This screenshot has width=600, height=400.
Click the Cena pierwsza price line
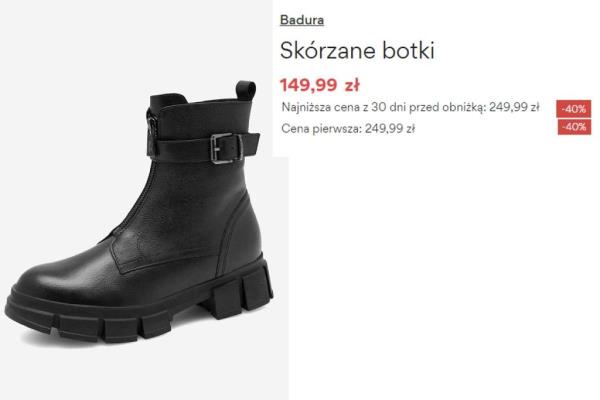(348, 129)
